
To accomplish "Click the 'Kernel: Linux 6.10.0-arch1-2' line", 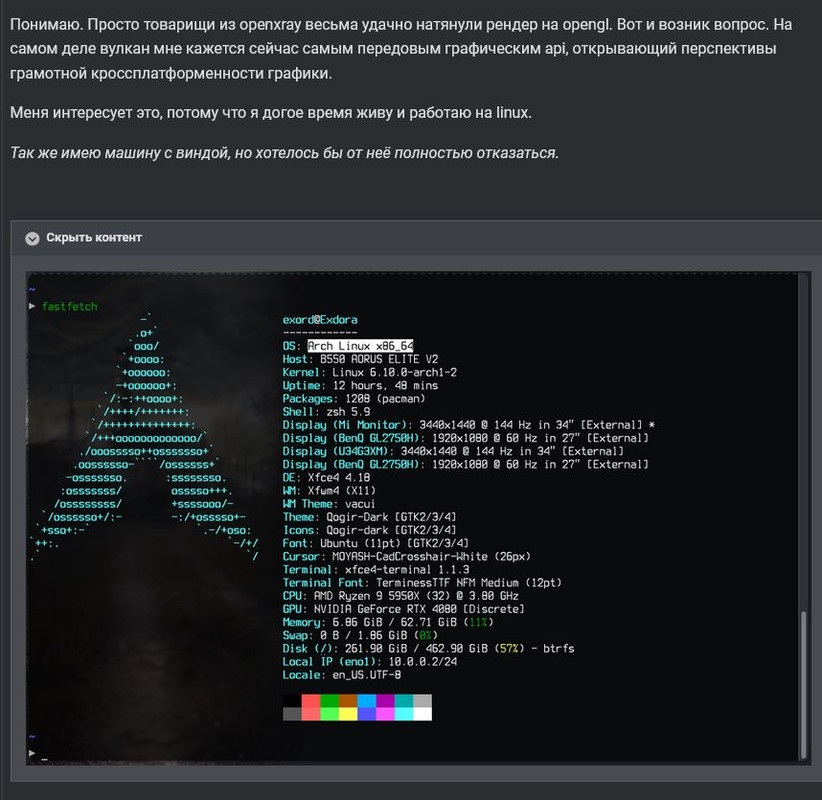I will click(x=370, y=372).
